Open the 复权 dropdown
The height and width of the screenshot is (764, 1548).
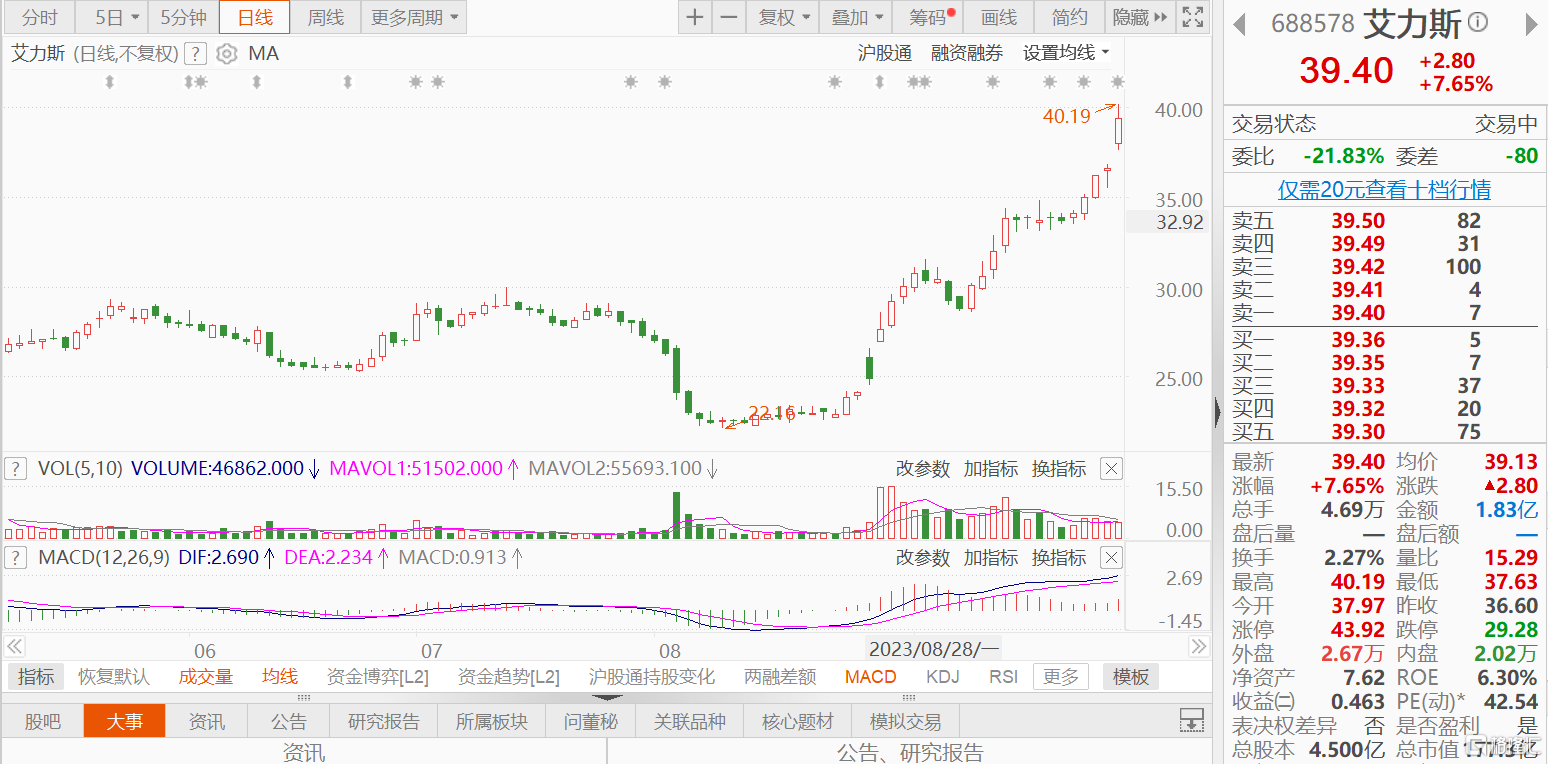pos(783,17)
